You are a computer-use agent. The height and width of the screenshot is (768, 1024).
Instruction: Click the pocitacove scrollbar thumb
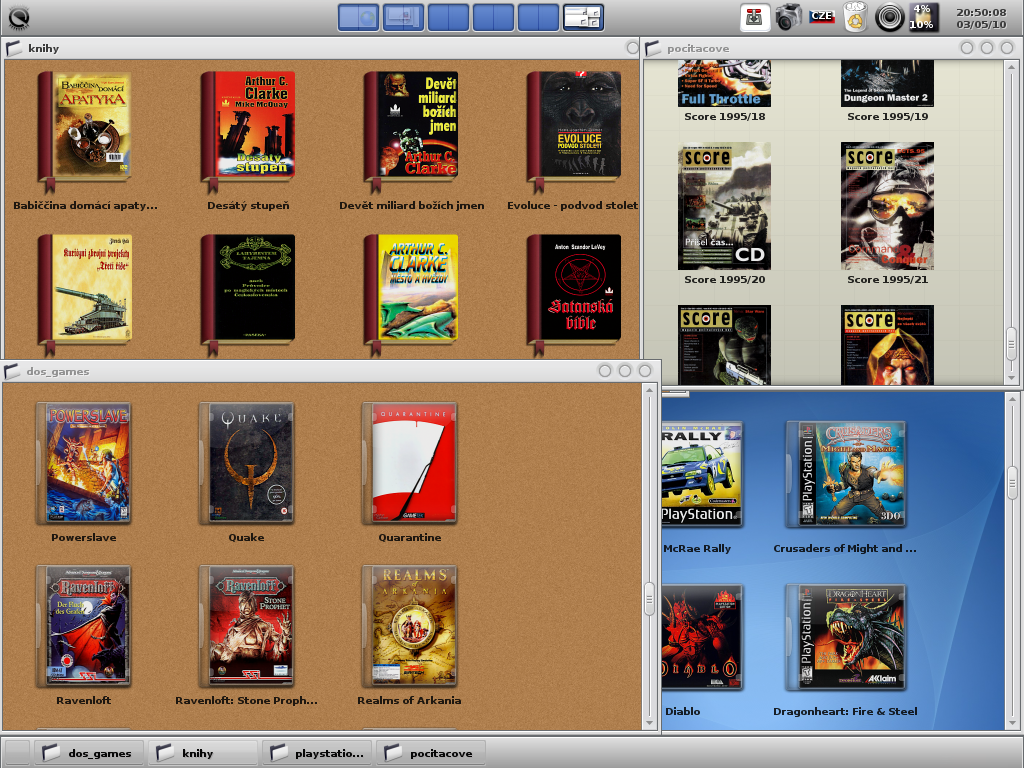tap(1012, 345)
